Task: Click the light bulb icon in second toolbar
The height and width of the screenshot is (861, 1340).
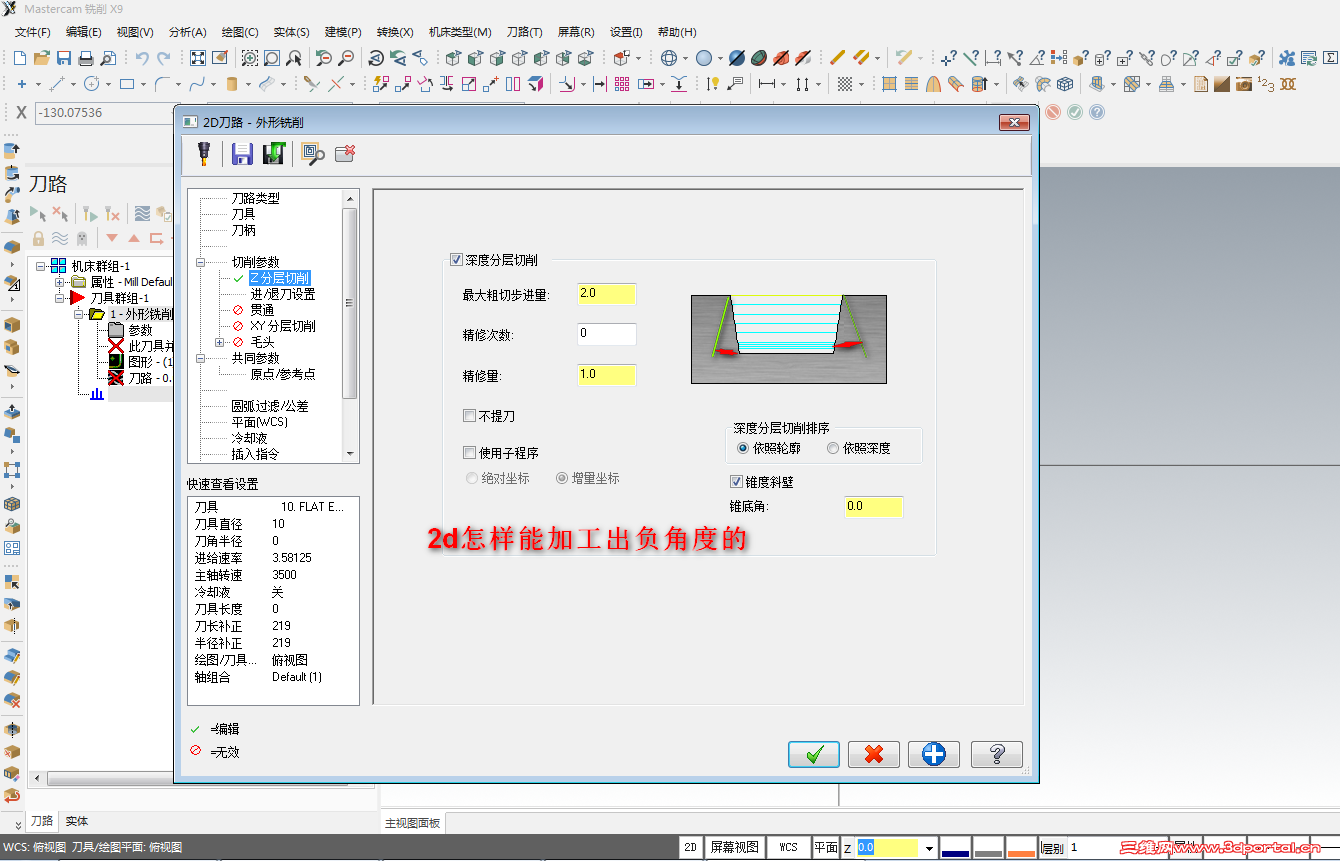Action: 713,84
